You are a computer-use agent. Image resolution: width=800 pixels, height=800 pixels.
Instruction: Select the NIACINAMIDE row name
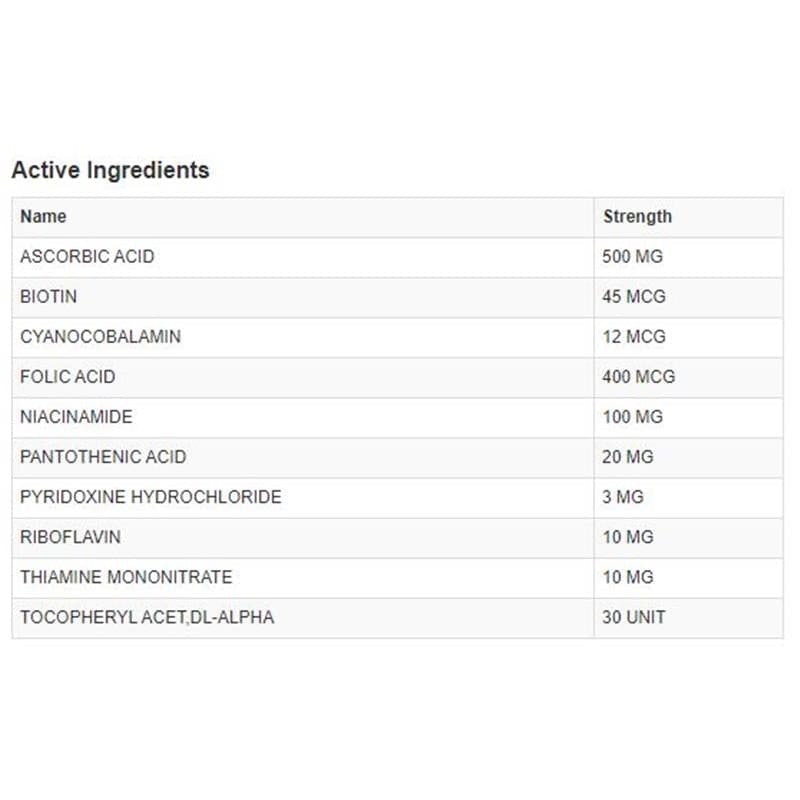(x=77, y=417)
